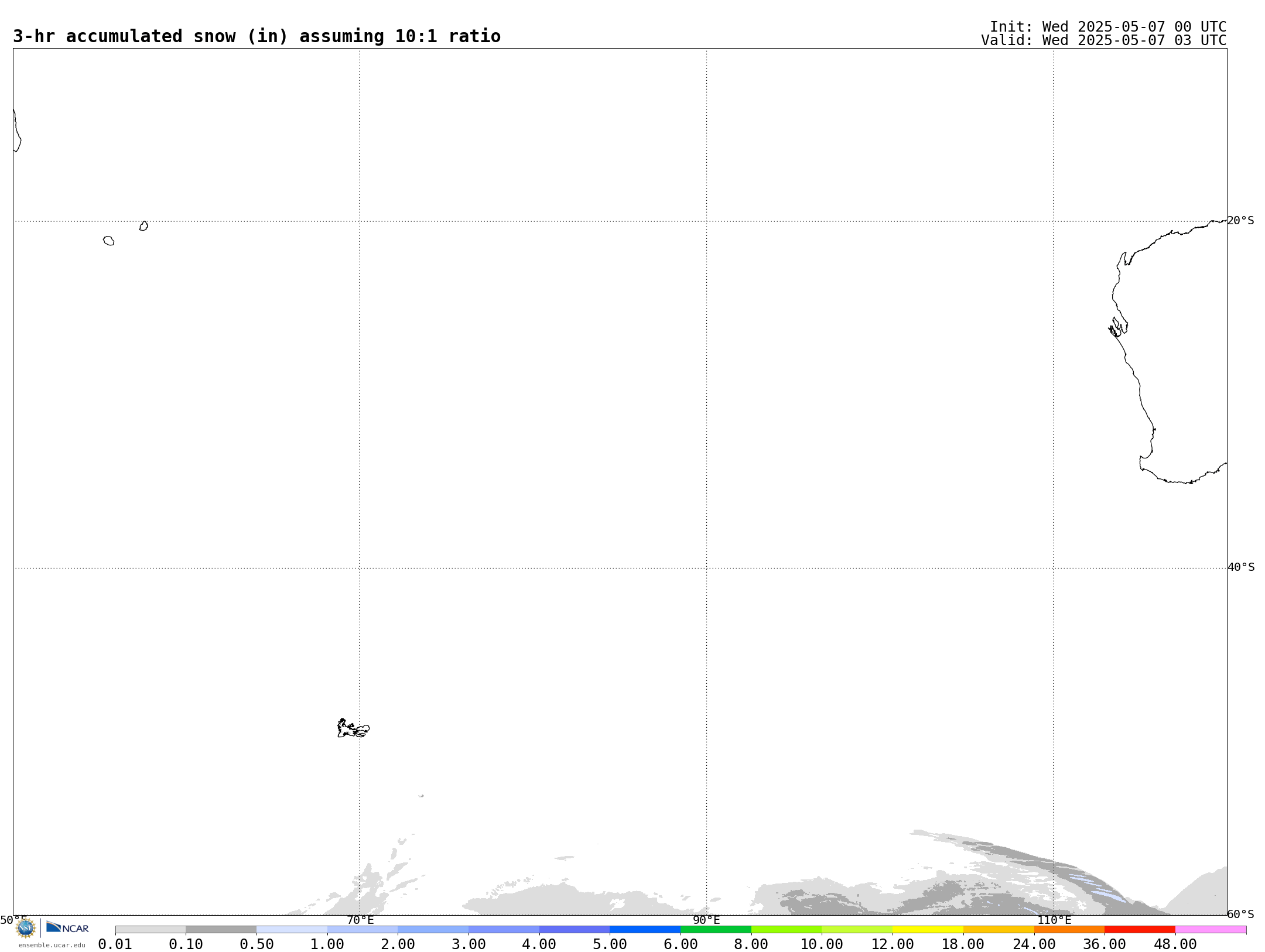Click the 'Init: Wed 2025-05-07 00 UTC' line
Screen dimensions: 1265x952
1108,27
